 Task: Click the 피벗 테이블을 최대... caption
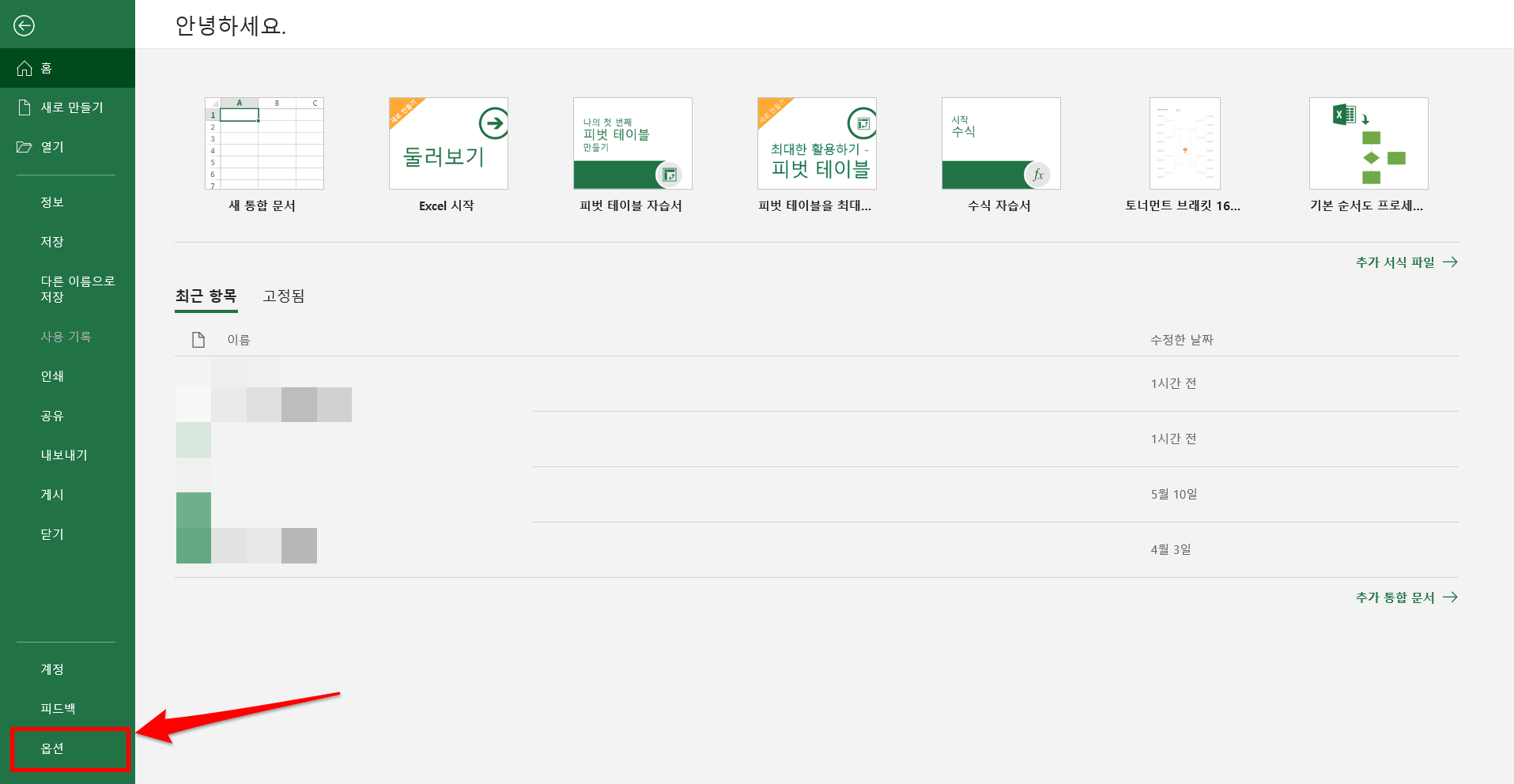(814, 205)
